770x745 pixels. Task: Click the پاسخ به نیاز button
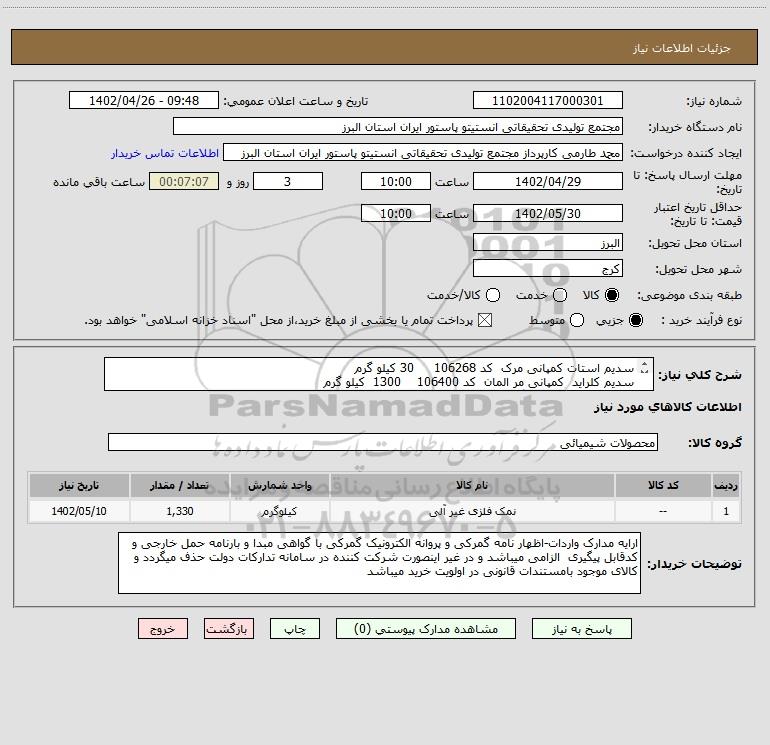point(581,629)
